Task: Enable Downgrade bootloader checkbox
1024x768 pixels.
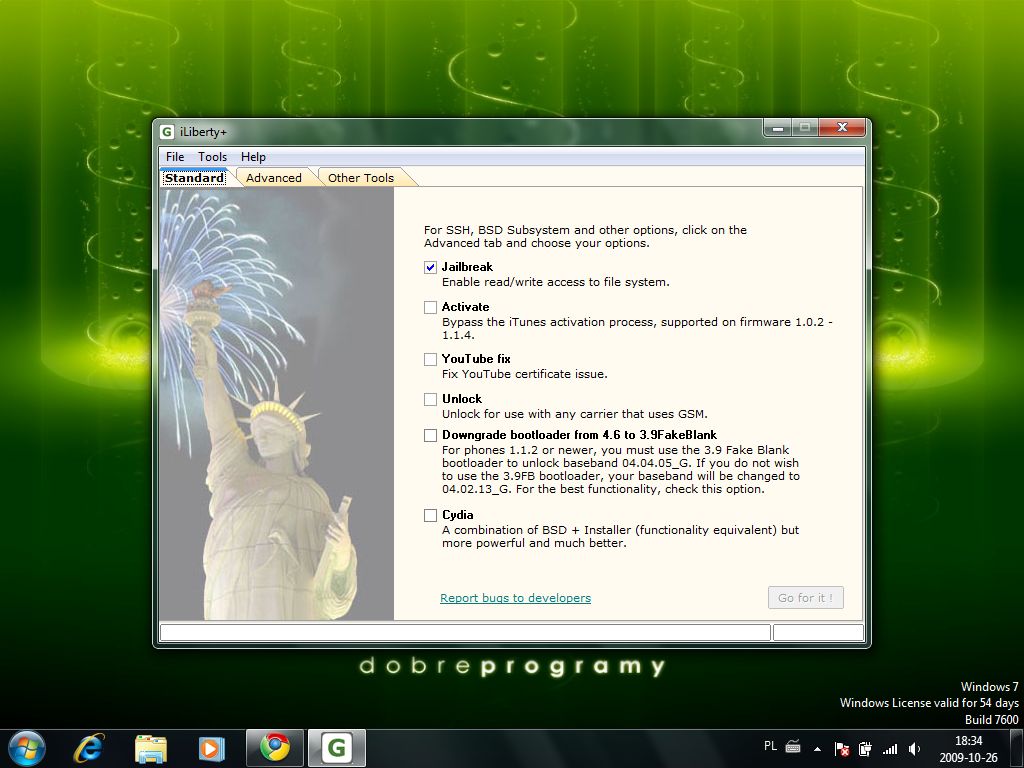Action: pos(430,436)
